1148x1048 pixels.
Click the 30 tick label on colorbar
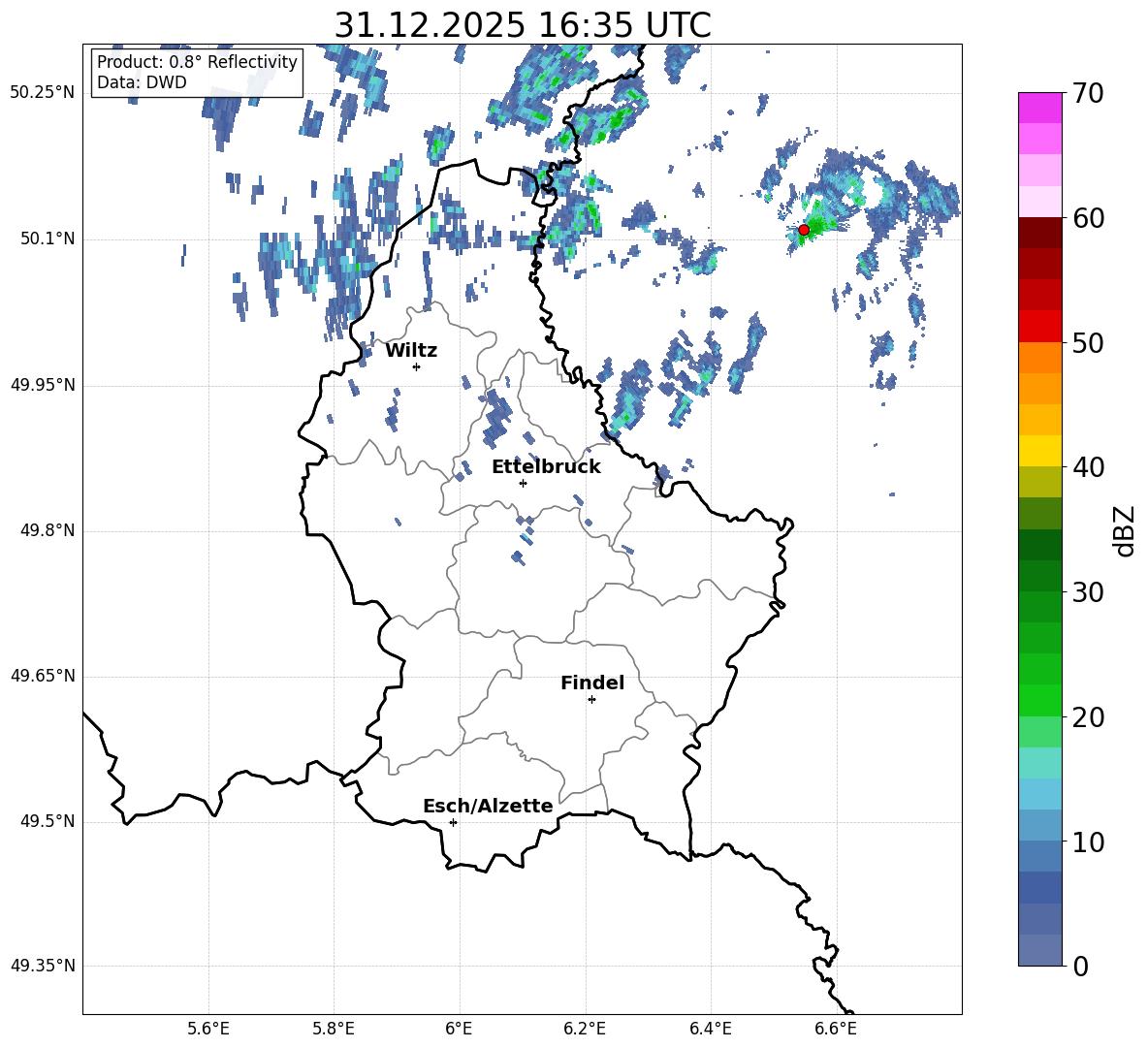tap(1088, 592)
